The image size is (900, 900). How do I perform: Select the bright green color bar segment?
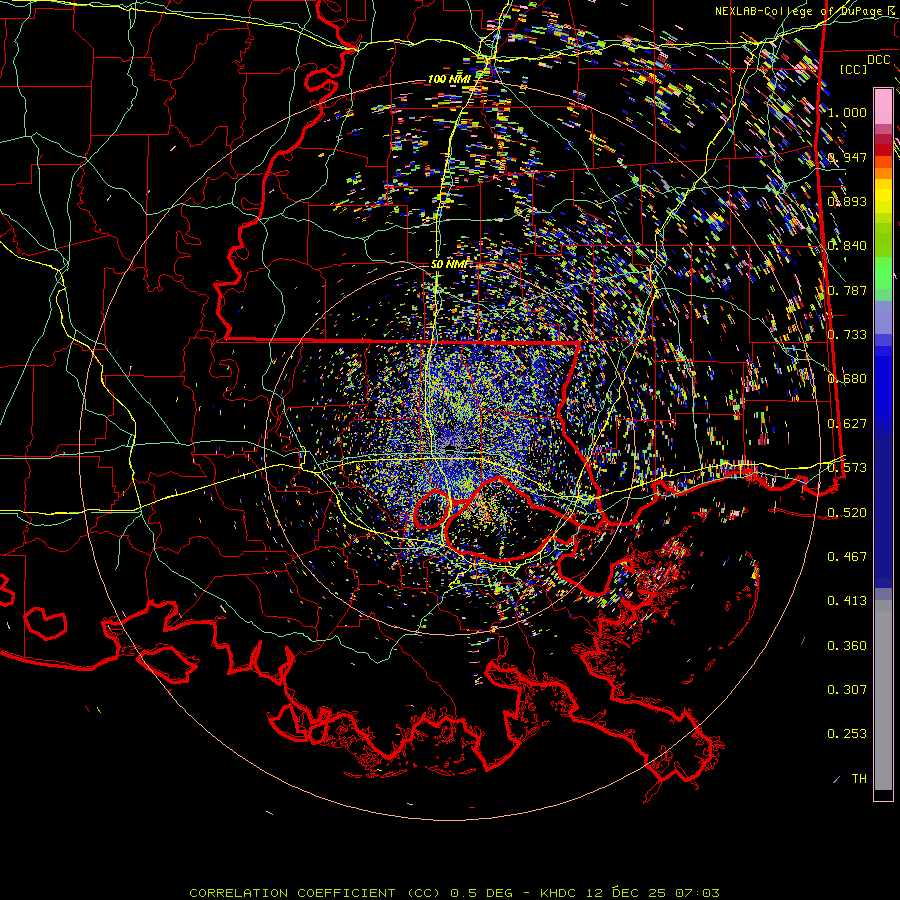click(883, 273)
